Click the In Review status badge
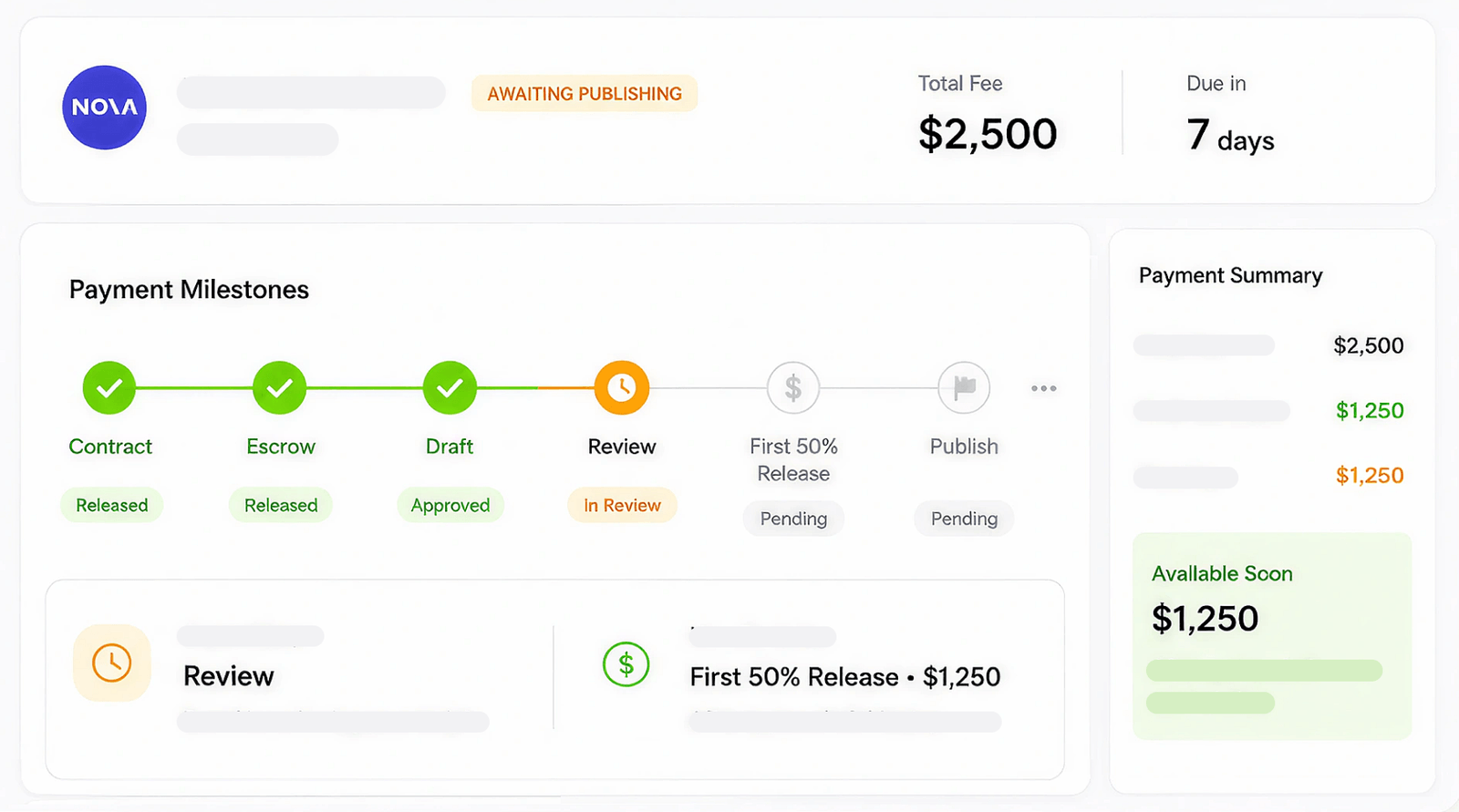Screen dimensions: 1459x812 pyautogui.click(x=622, y=505)
